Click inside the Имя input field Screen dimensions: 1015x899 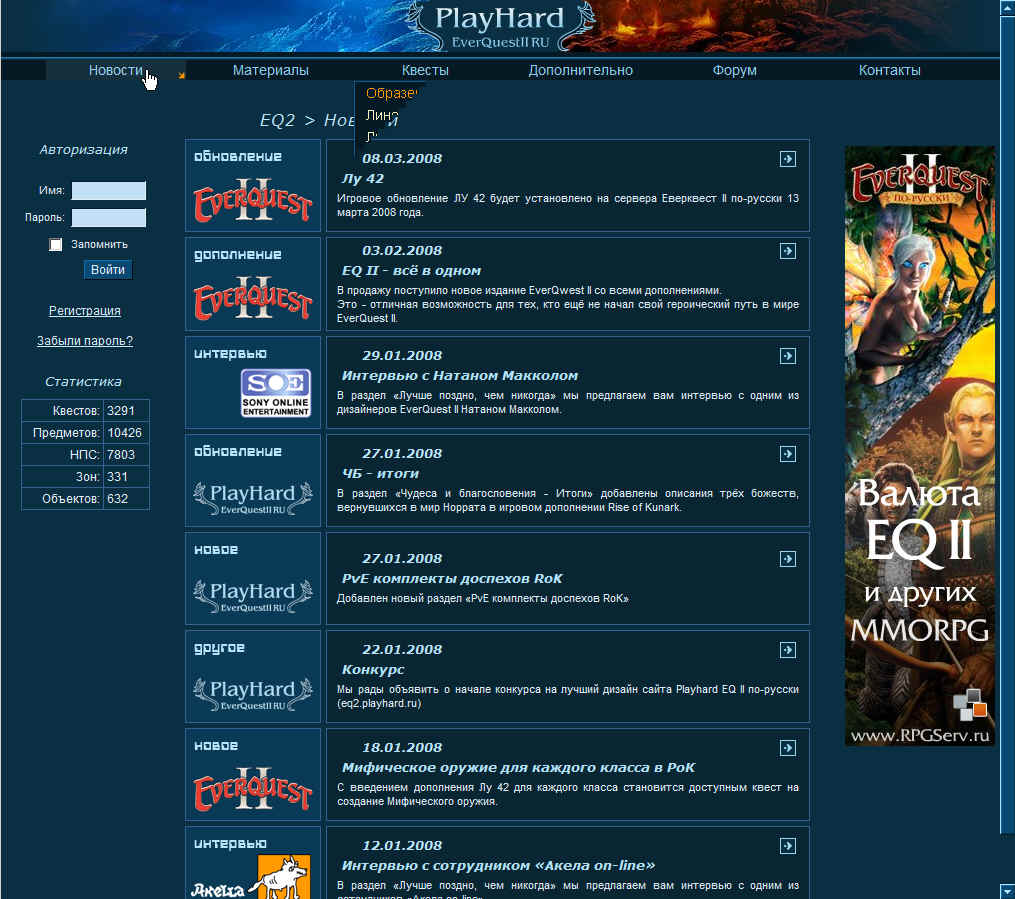pyautogui.click(x=109, y=190)
